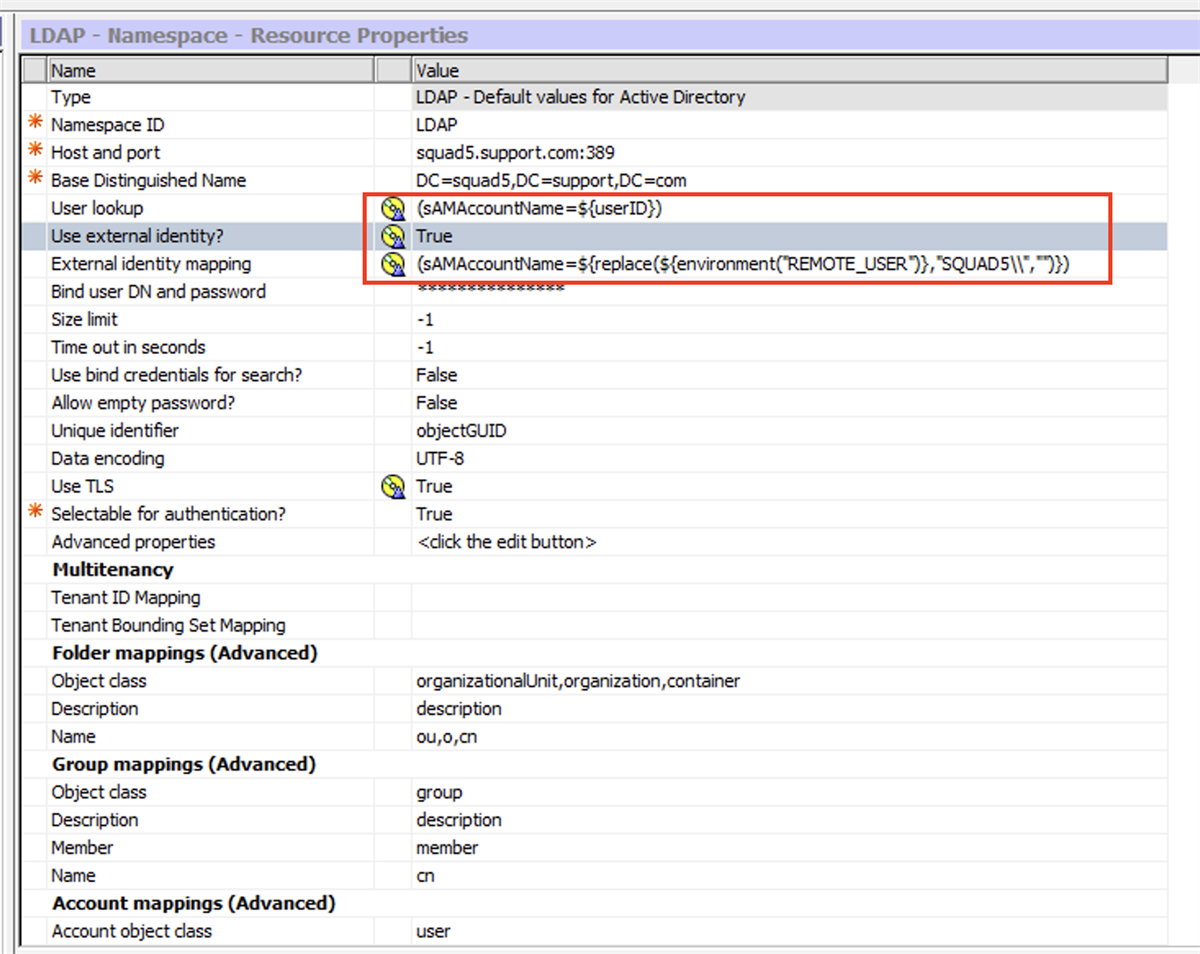Edit Group mappings Name value cn
Screen dimensions: 1200x954
point(425,876)
